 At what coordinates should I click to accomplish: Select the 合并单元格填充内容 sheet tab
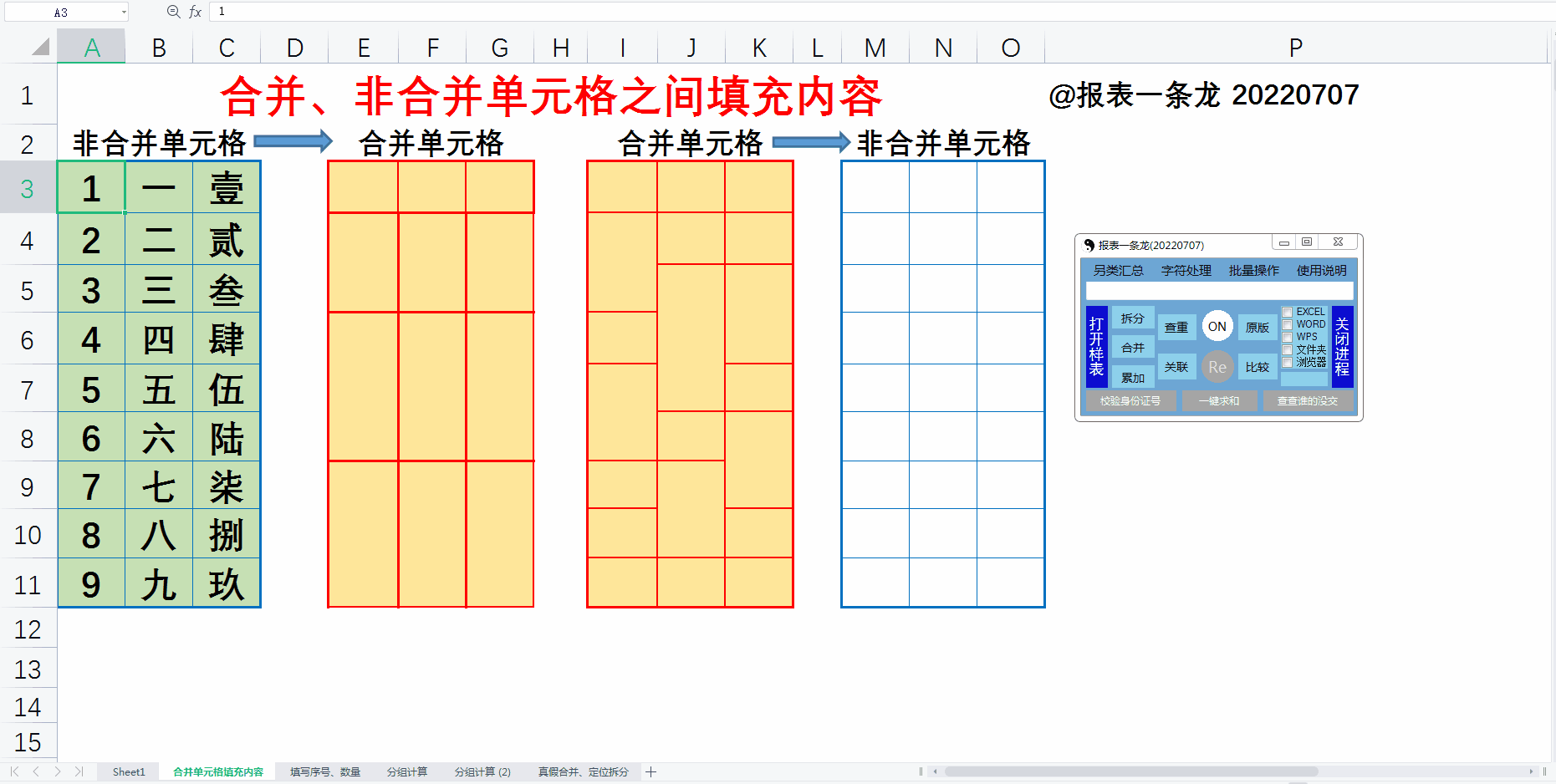pyautogui.click(x=218, y=771)
